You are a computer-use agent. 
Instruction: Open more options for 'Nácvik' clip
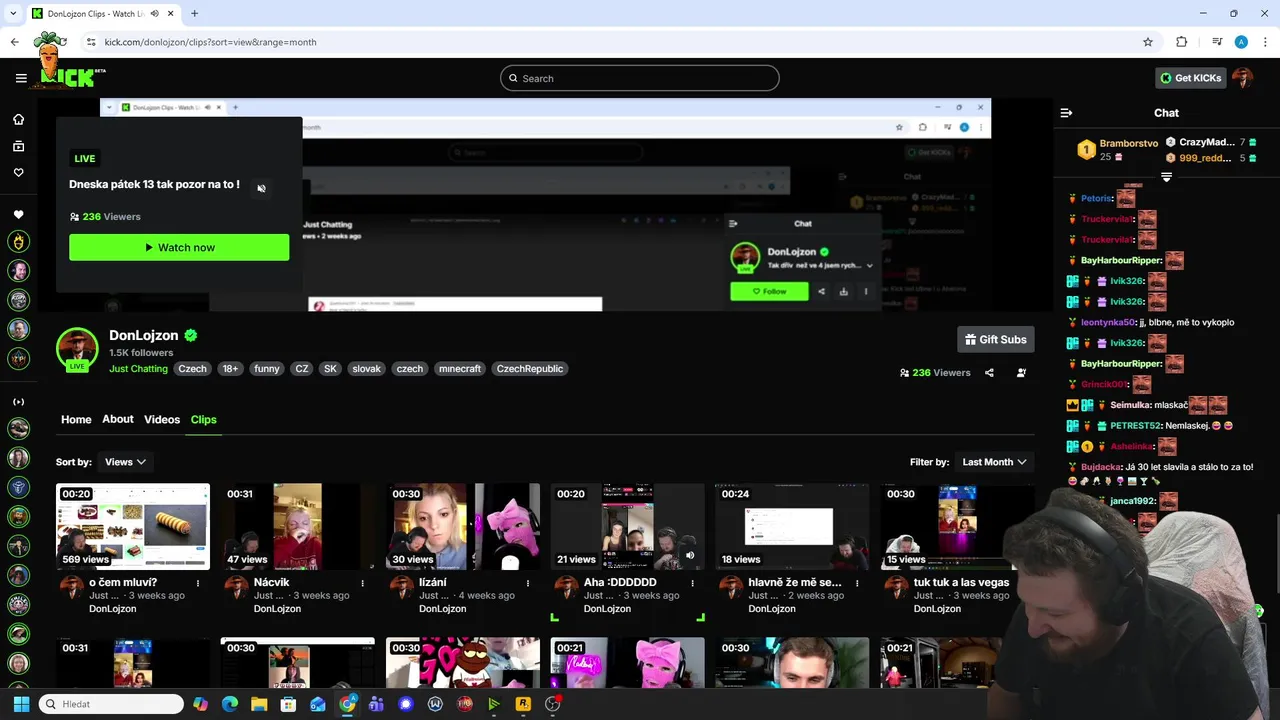point(363,583)
